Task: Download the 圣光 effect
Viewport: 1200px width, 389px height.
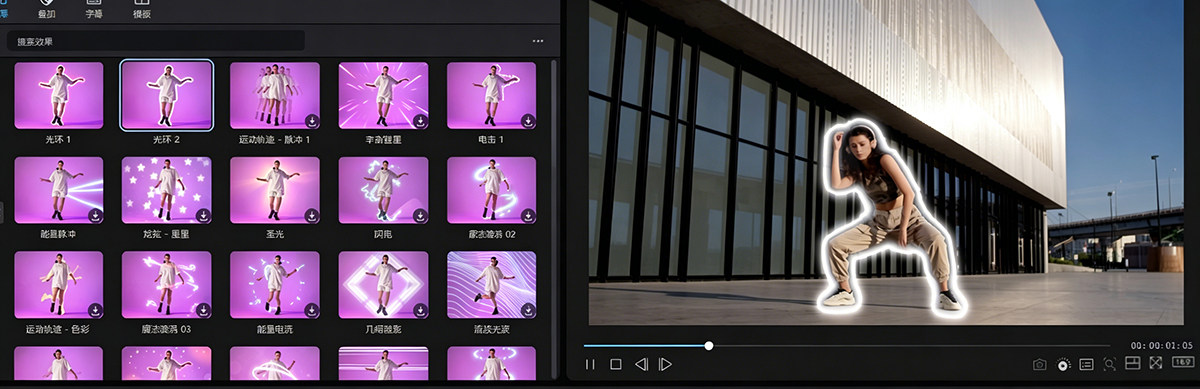Action: [x=312, y=215]
